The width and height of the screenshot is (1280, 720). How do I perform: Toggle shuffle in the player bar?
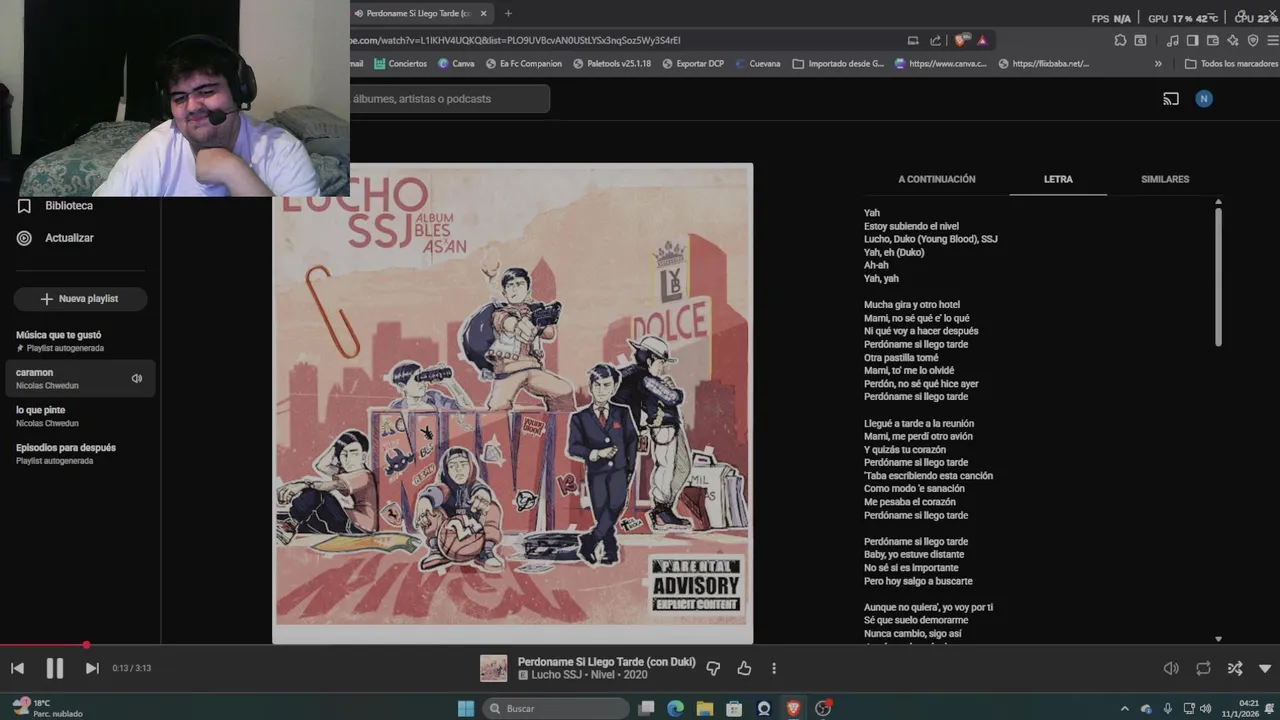point(1235,668)
